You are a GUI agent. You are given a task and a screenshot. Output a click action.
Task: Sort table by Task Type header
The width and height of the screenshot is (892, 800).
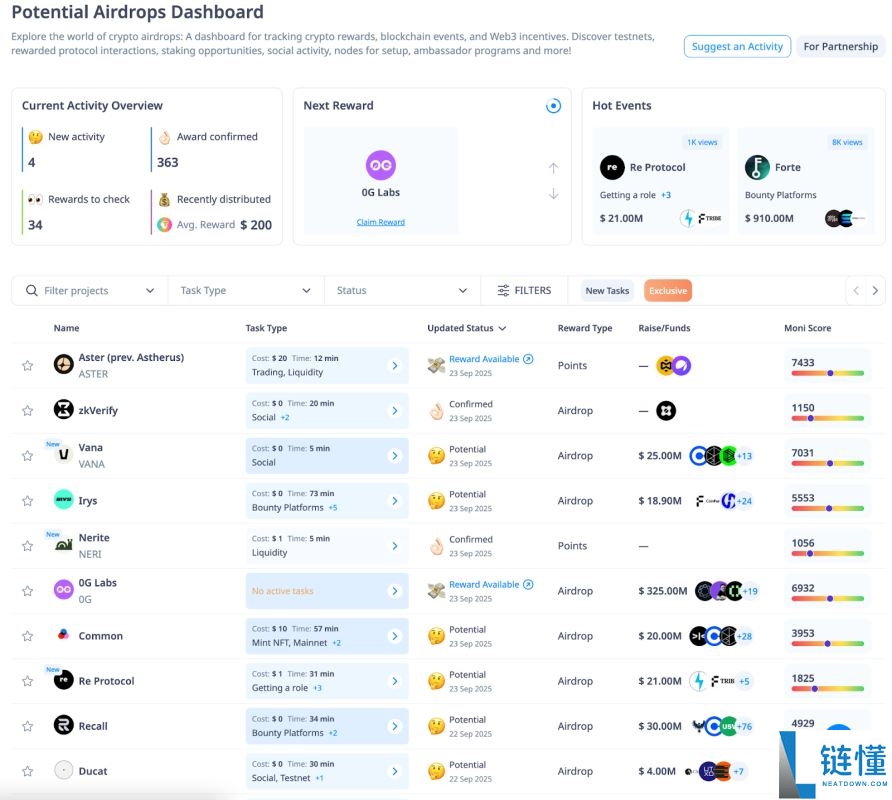coord(266,328)
